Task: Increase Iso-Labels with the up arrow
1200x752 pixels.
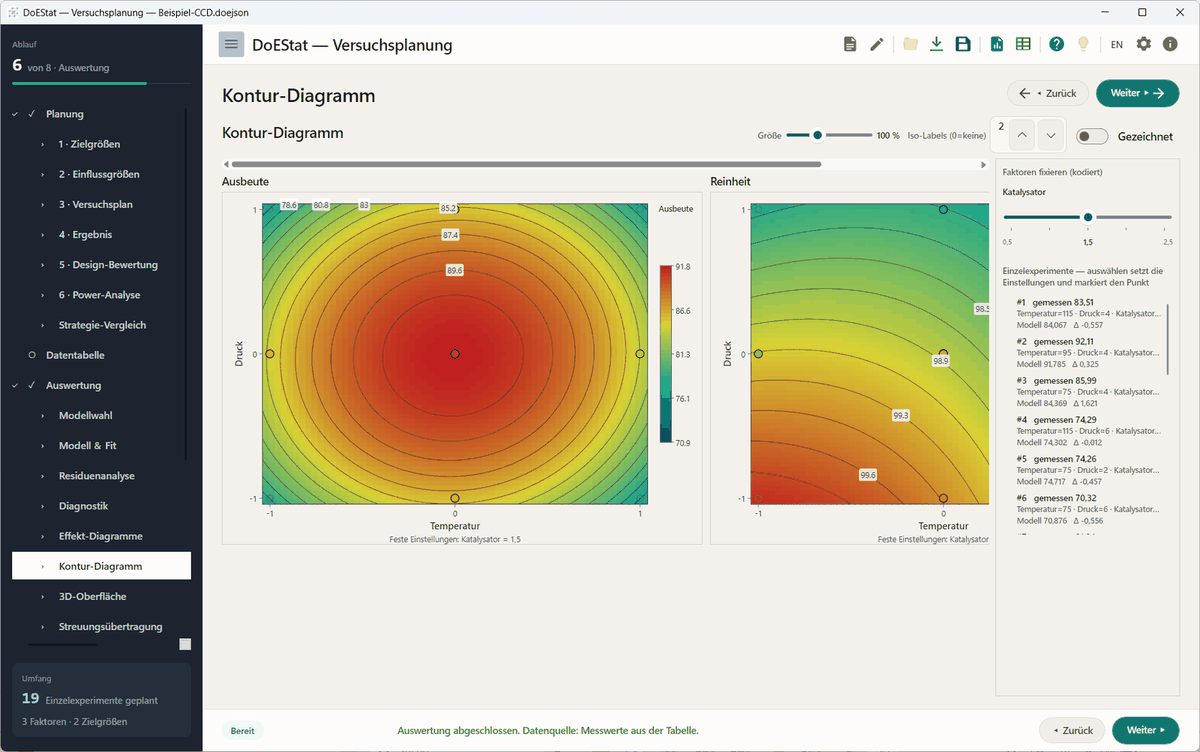Action: click(1022, 135)
